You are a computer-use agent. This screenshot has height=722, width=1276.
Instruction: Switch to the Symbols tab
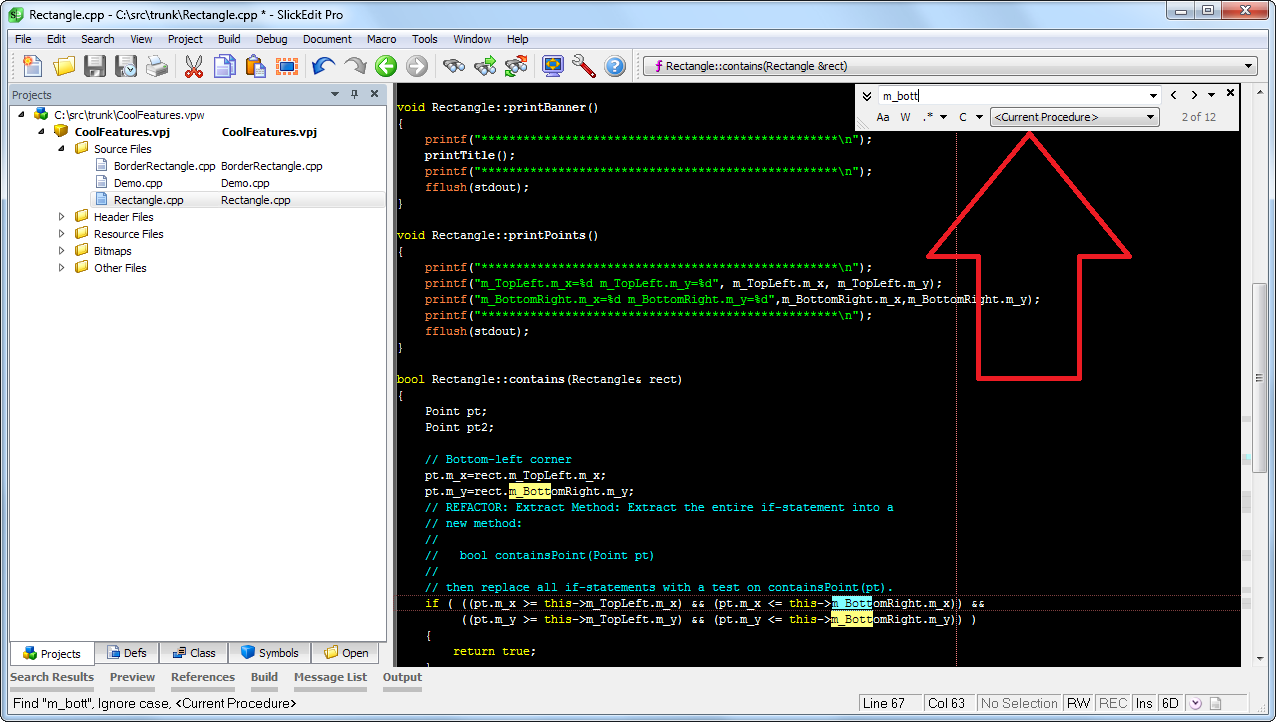click(269, 652)
